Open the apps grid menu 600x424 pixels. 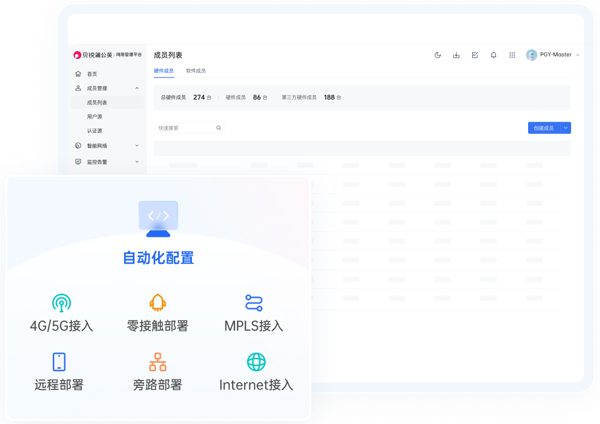(x=512, y=55)
